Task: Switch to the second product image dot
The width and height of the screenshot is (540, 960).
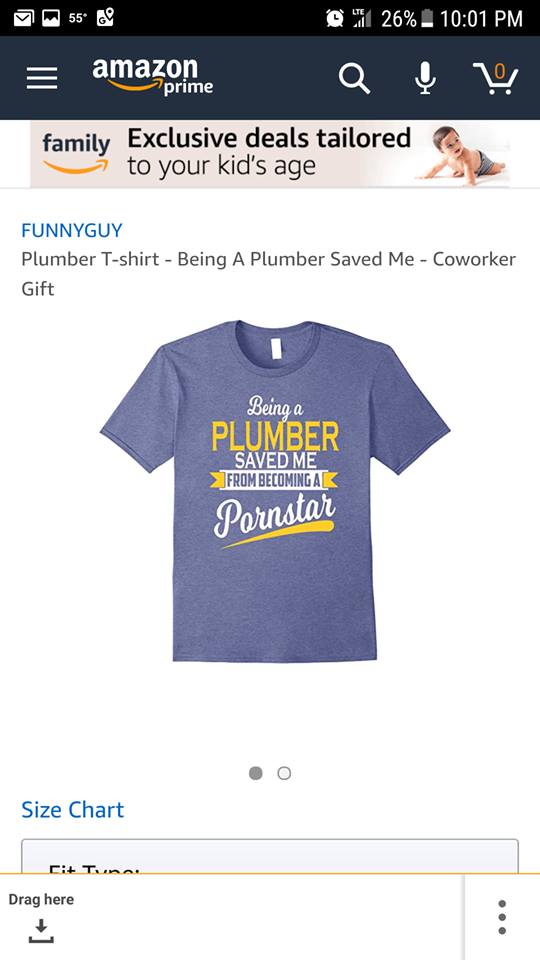Action: click(x=284, y=773)
